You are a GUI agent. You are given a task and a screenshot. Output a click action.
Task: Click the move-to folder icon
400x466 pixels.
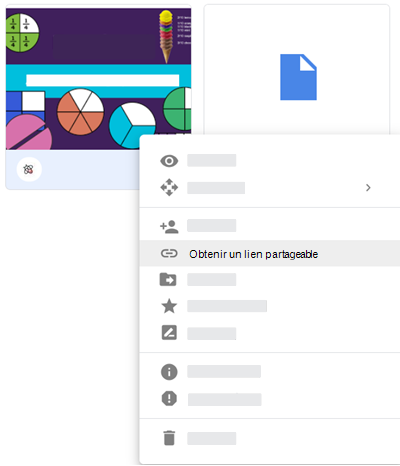tap(168, 279)
